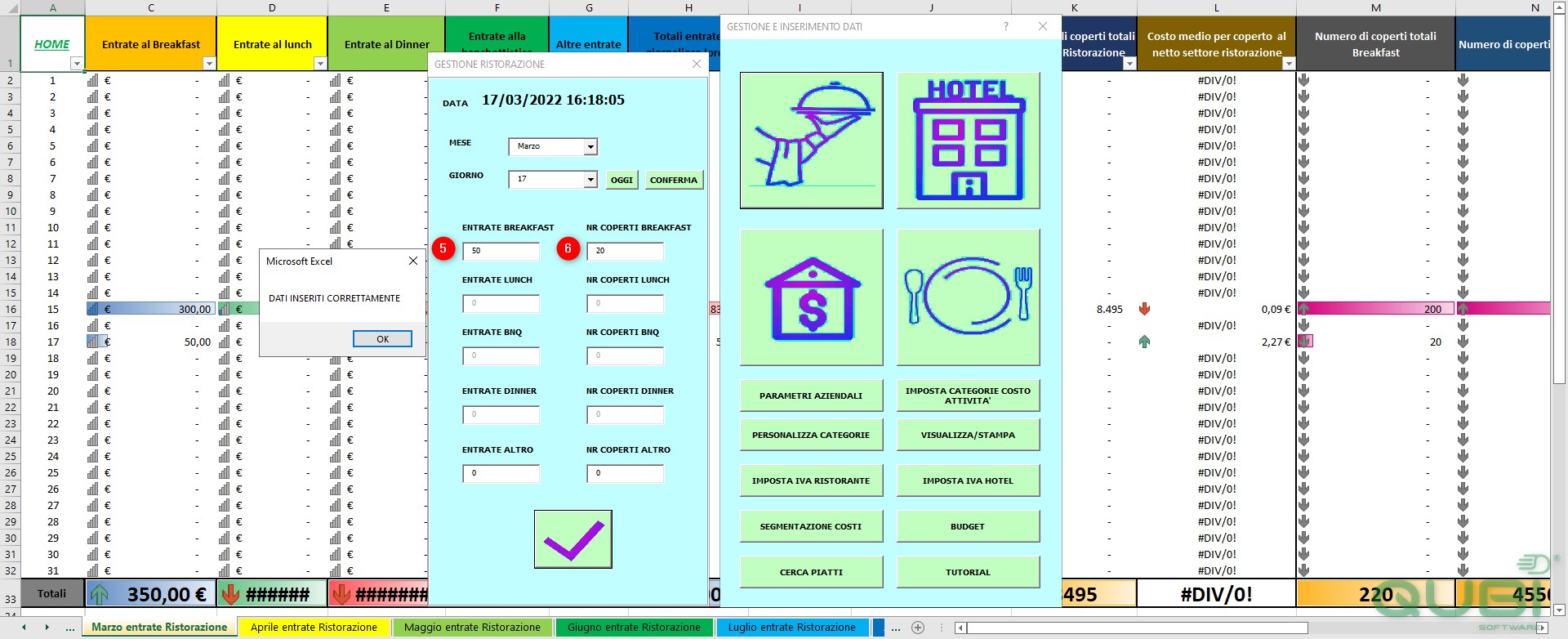Click the add new sheet plus icon

[918, 628]
